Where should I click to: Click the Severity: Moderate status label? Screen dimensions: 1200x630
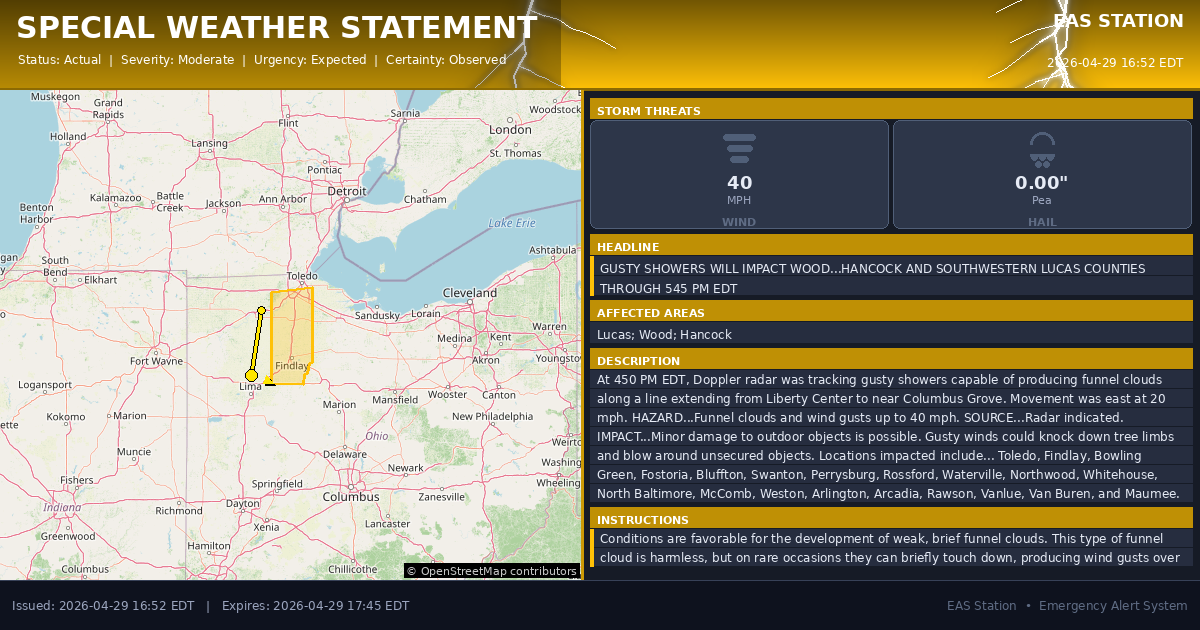click(x=177, y=60)
